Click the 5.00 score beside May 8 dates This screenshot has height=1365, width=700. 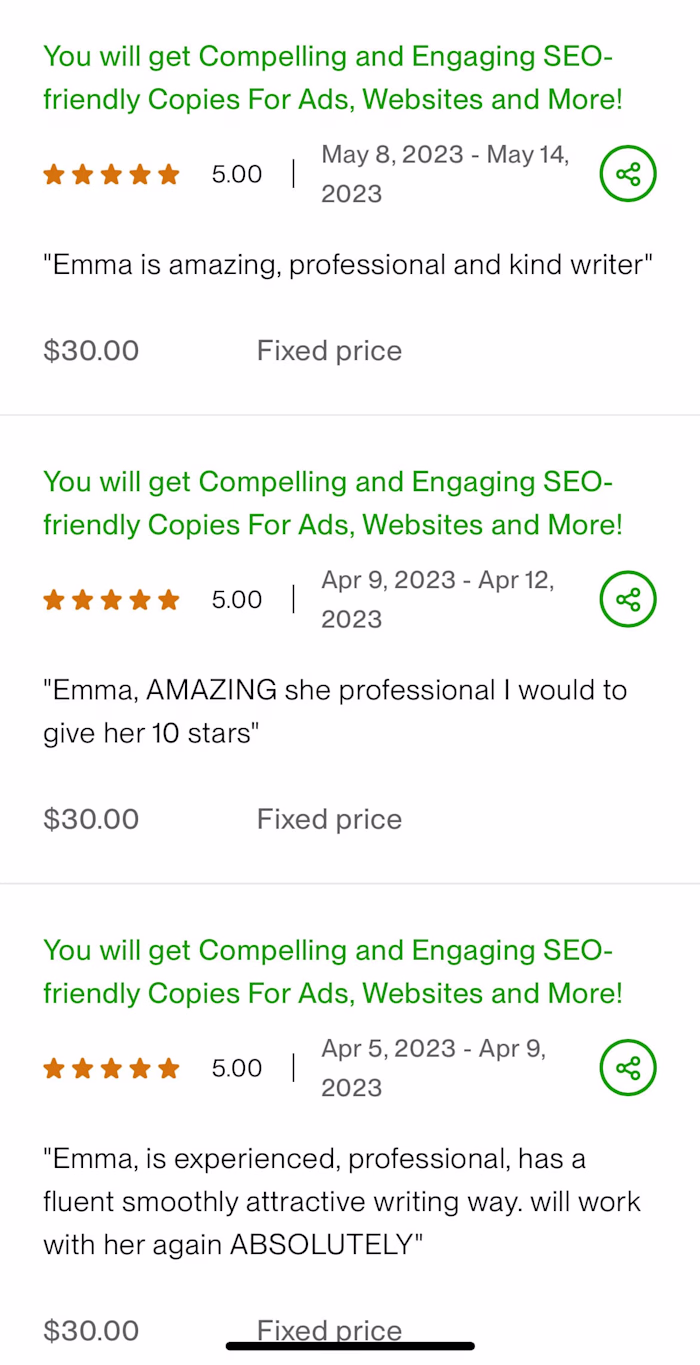point(237,175)
